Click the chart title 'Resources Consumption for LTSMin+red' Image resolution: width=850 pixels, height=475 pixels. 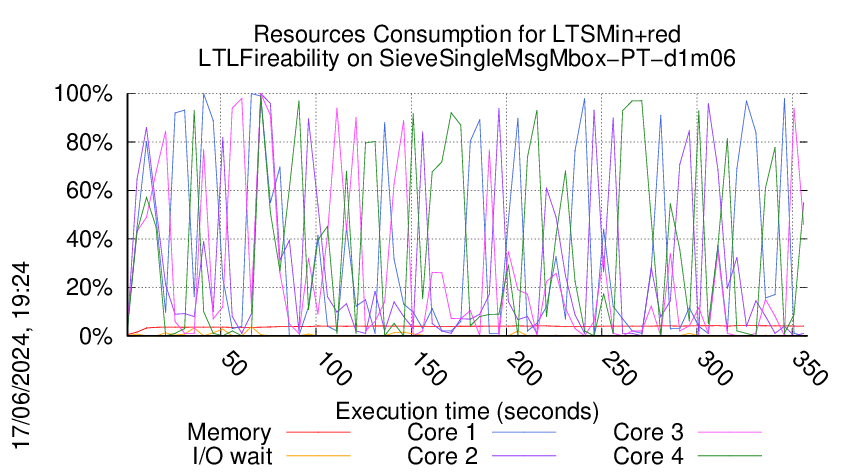[x=467, y=35]
